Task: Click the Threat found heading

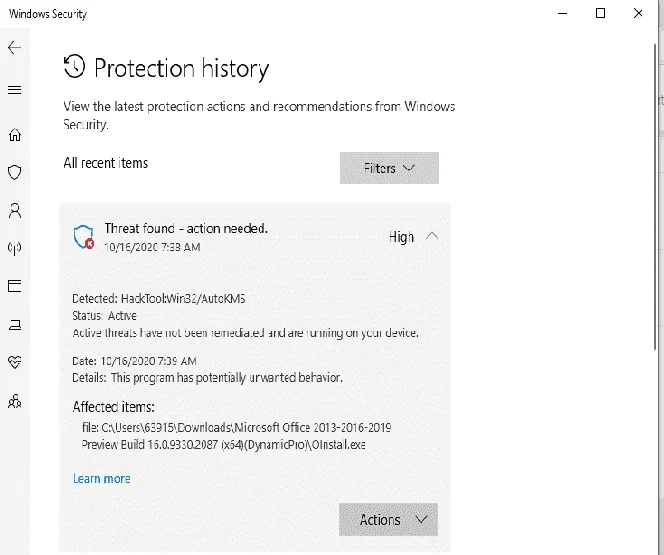Action: tap(186, 229)
